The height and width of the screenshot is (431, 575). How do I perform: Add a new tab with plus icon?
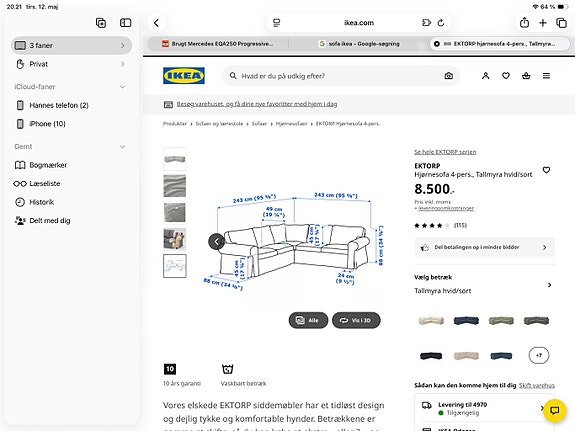[543, 23]
